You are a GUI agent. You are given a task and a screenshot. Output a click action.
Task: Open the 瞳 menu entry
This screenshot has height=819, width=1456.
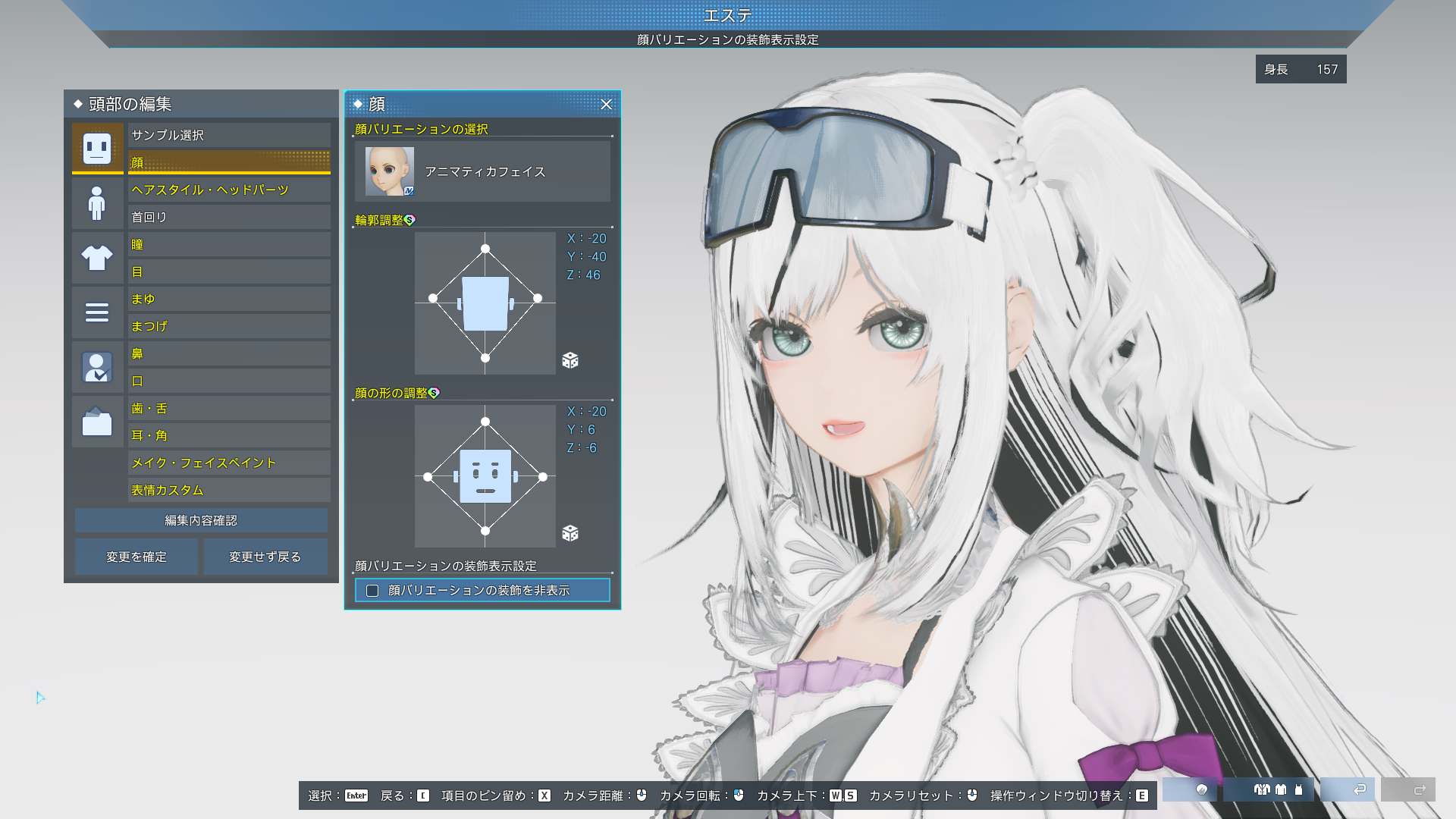[228, 244]
